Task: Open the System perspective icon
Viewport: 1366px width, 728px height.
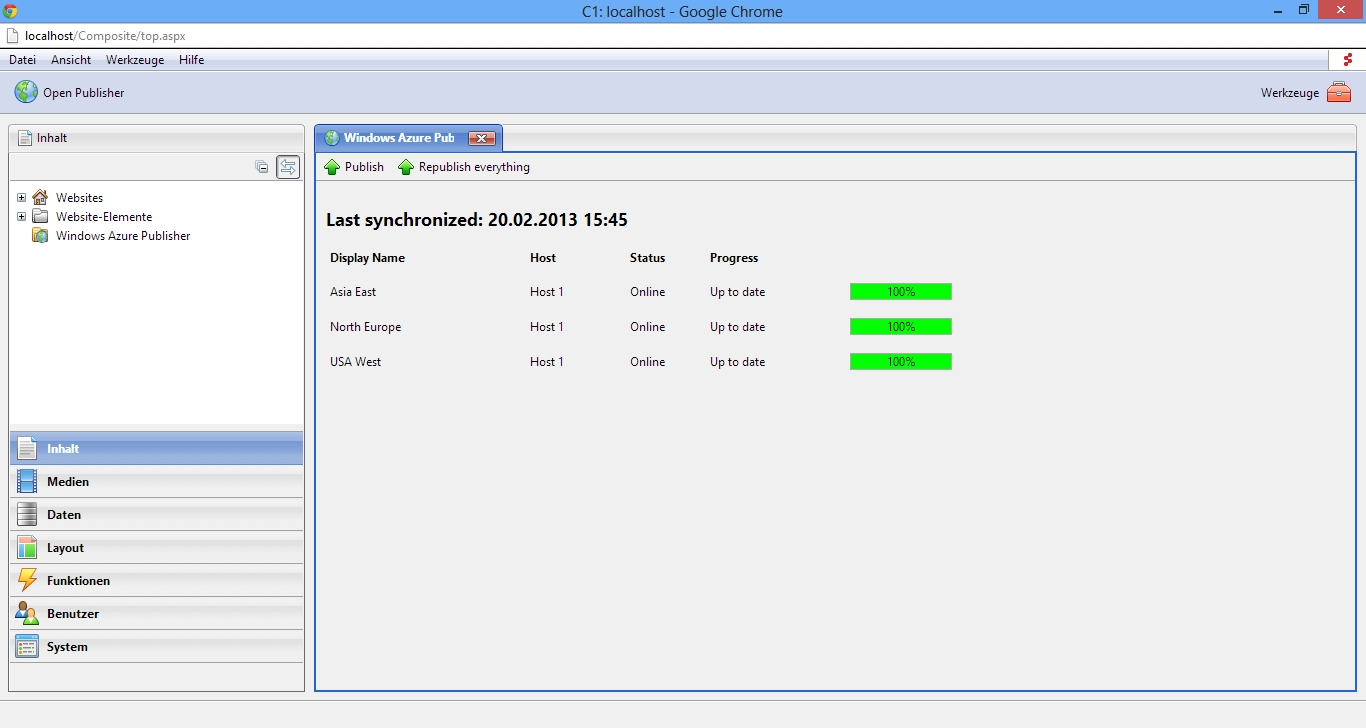Action: click(x=27, y=647)
